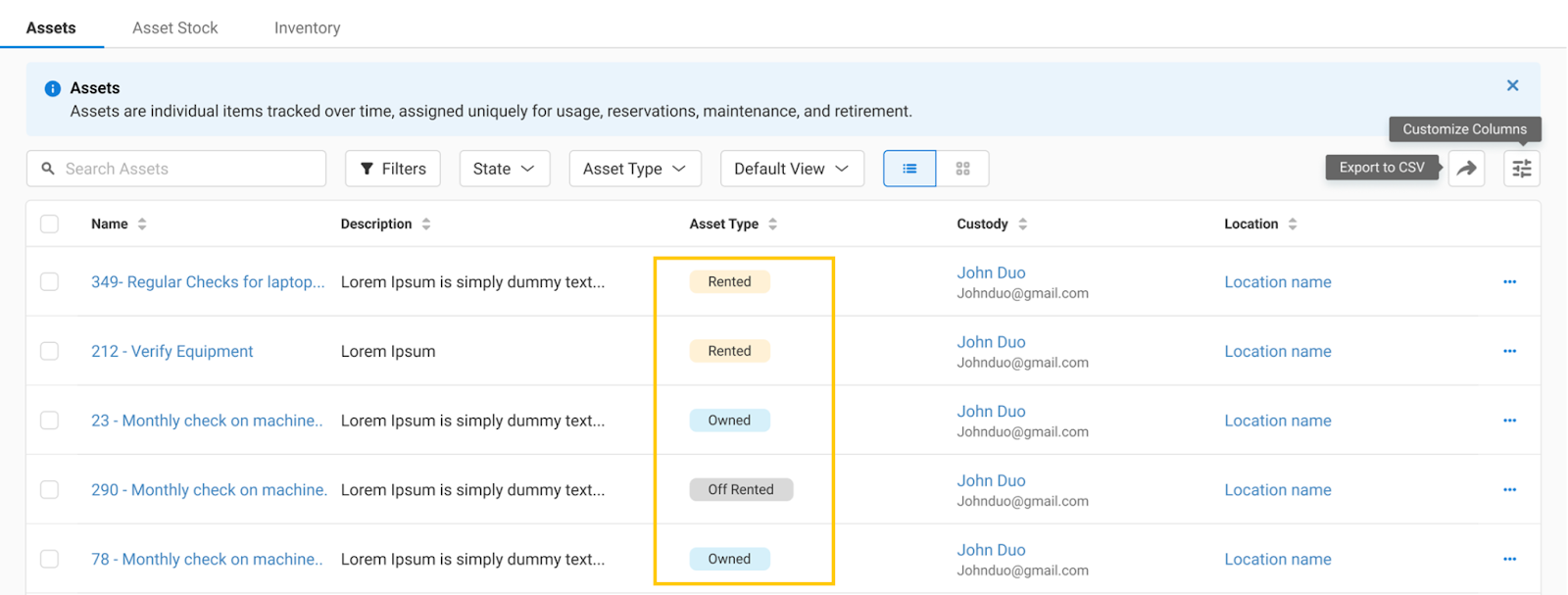This screenshot has width=1568, height=595.
Task: Click the info icon in Assets banner
Action: click(53, 88)
